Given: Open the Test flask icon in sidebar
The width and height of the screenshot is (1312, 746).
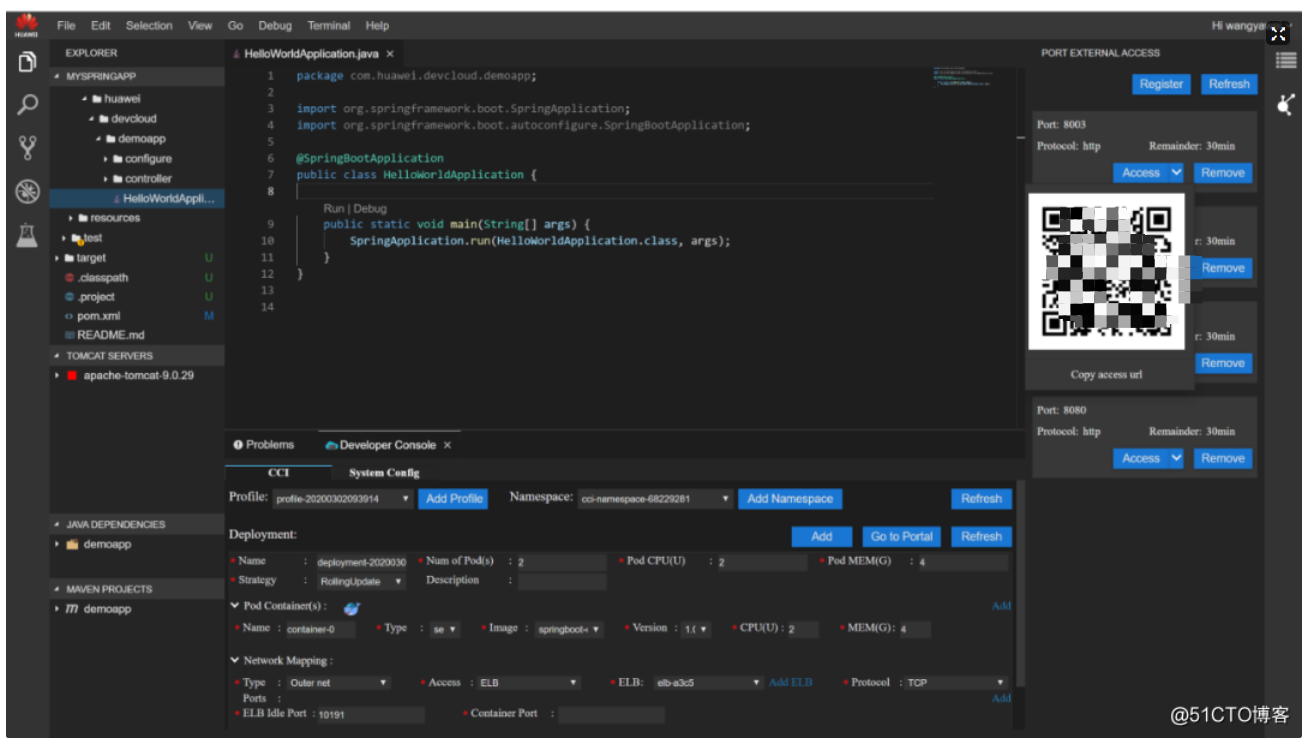Looking at the screenshot, I should point(27,235).
